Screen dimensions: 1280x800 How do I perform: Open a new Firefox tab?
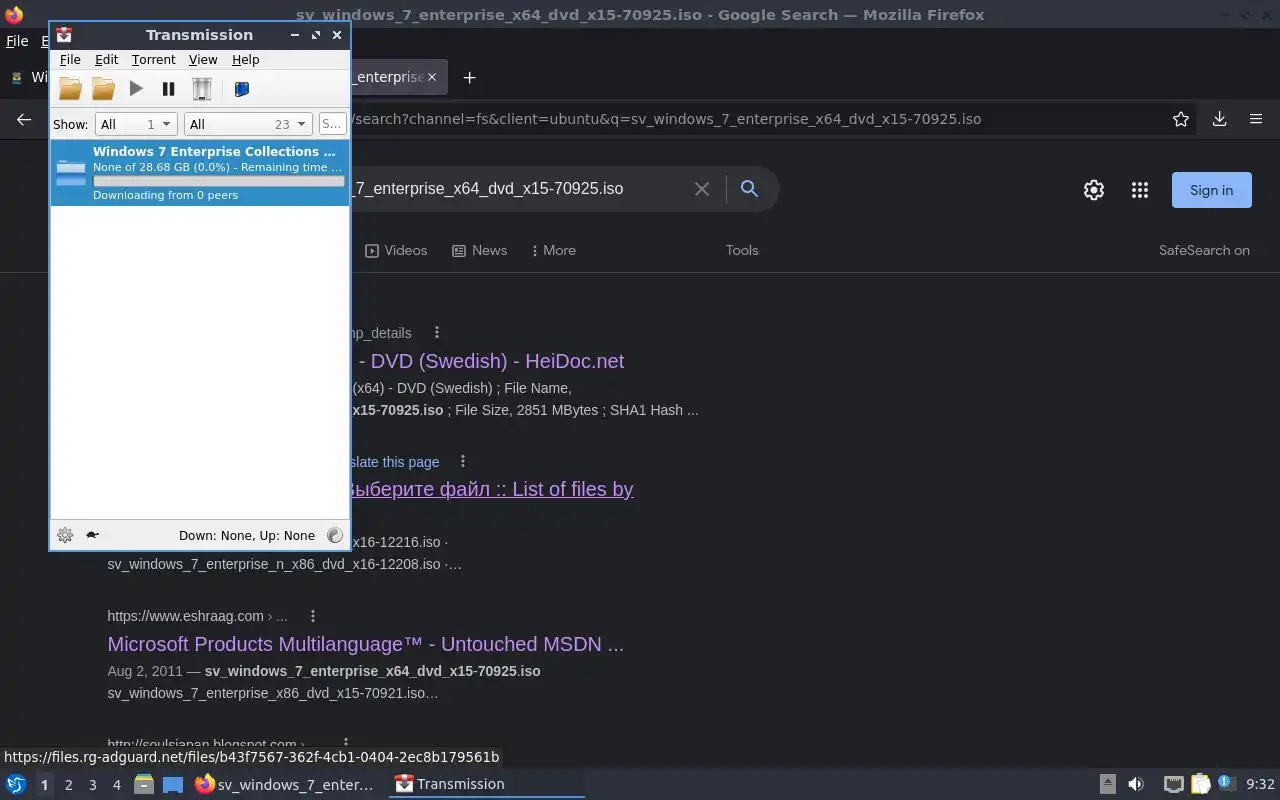469,77
